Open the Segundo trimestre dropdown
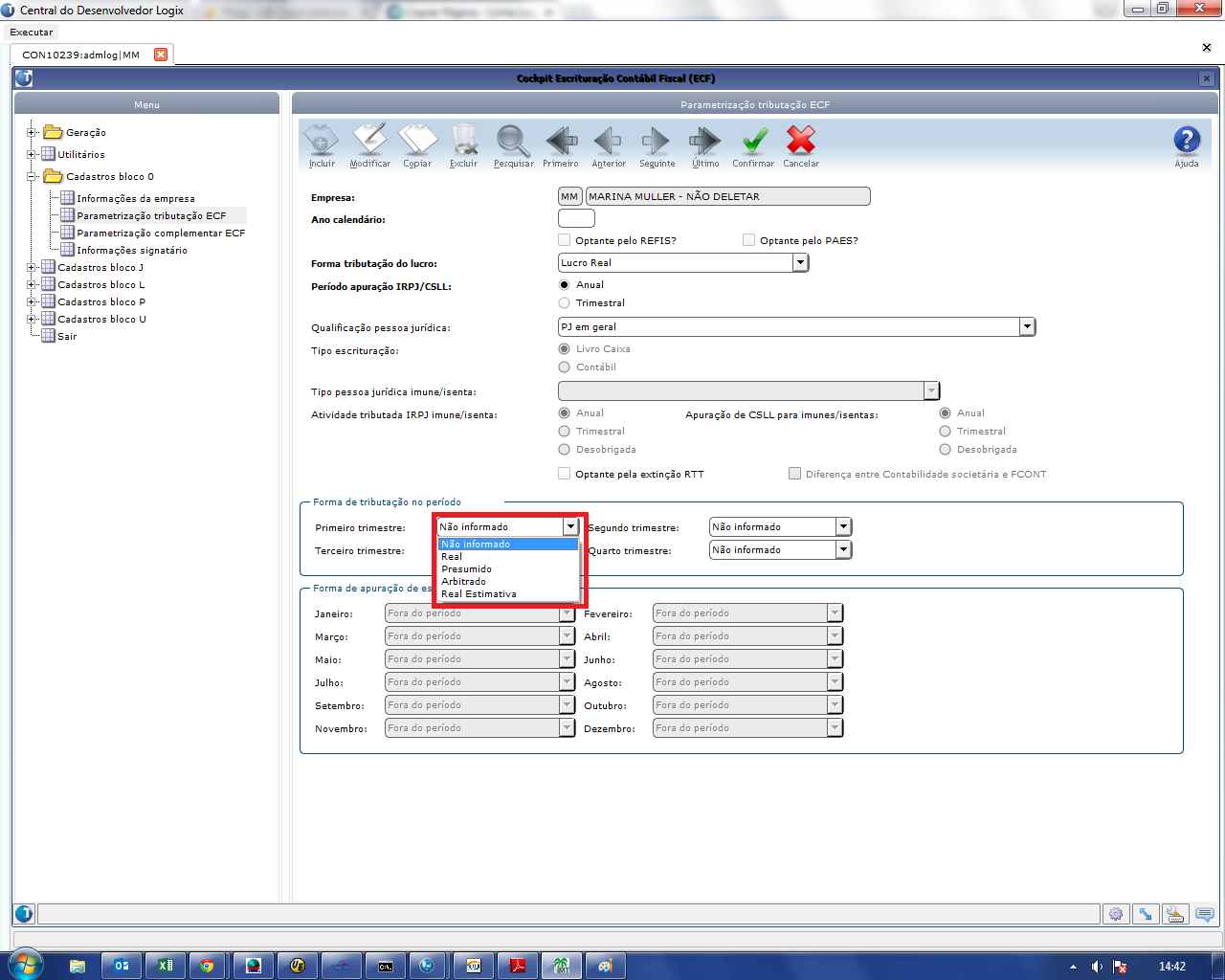 (x=843, y=526)
